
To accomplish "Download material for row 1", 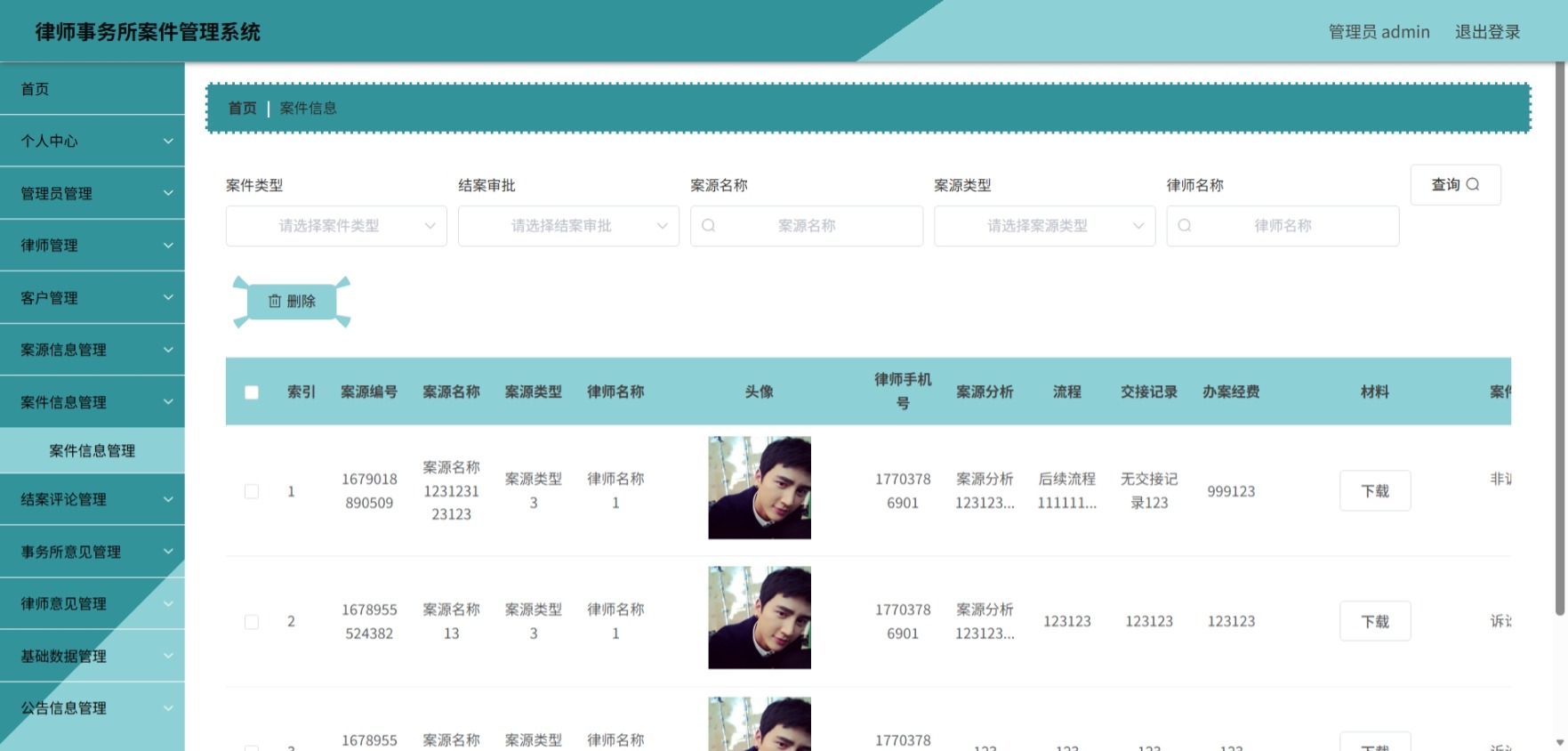I will coord(1375,491).
